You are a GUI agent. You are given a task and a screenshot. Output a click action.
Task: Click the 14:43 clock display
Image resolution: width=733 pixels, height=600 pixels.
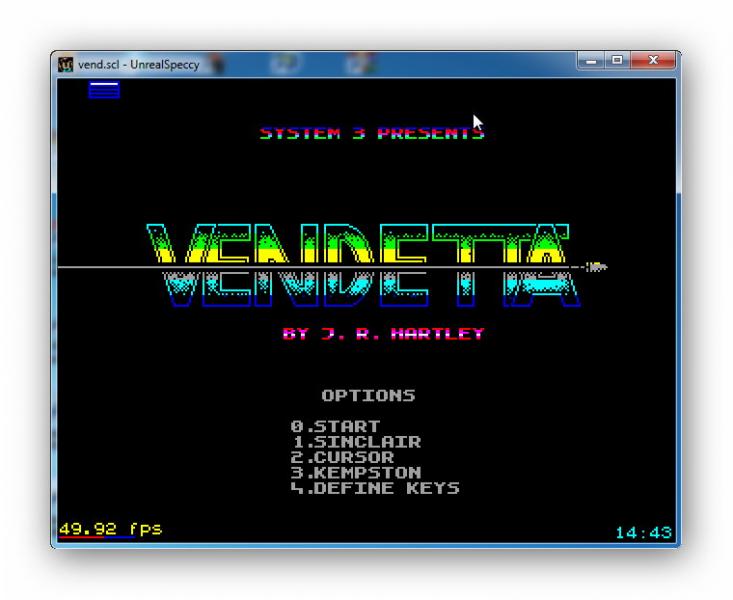coord(642,533)
